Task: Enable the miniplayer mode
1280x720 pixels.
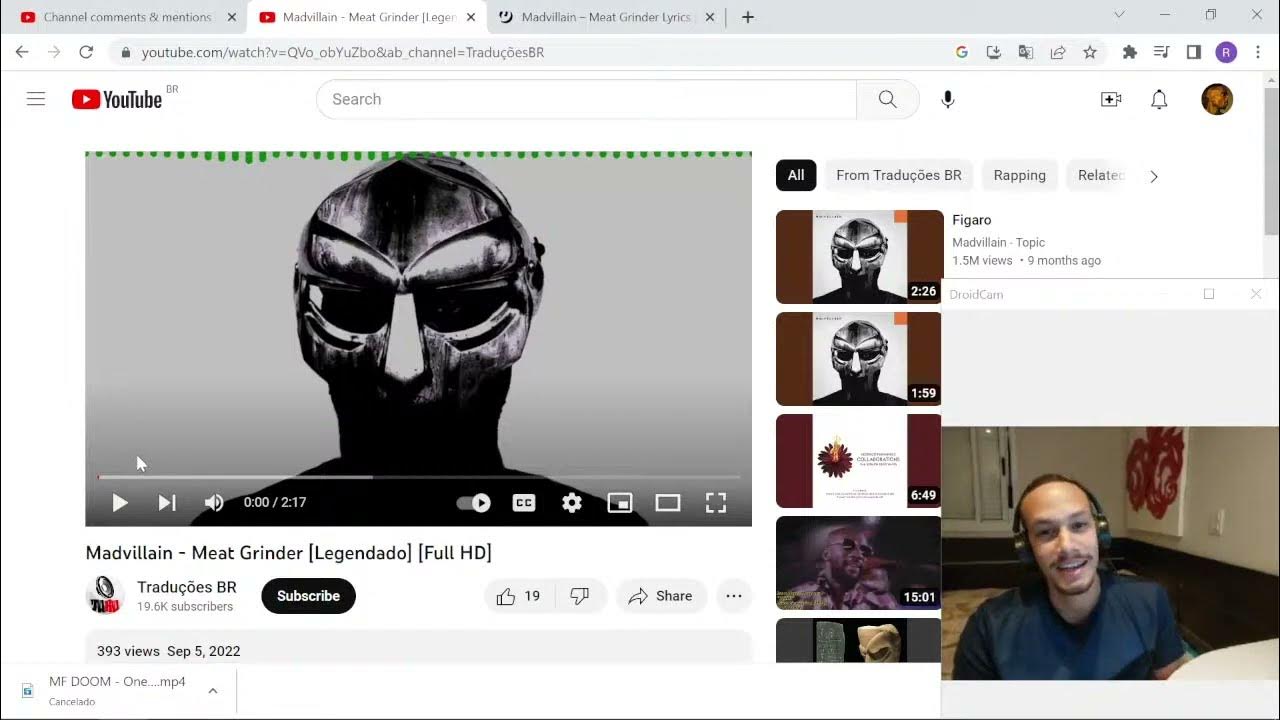Action: (x=620, y=502)
